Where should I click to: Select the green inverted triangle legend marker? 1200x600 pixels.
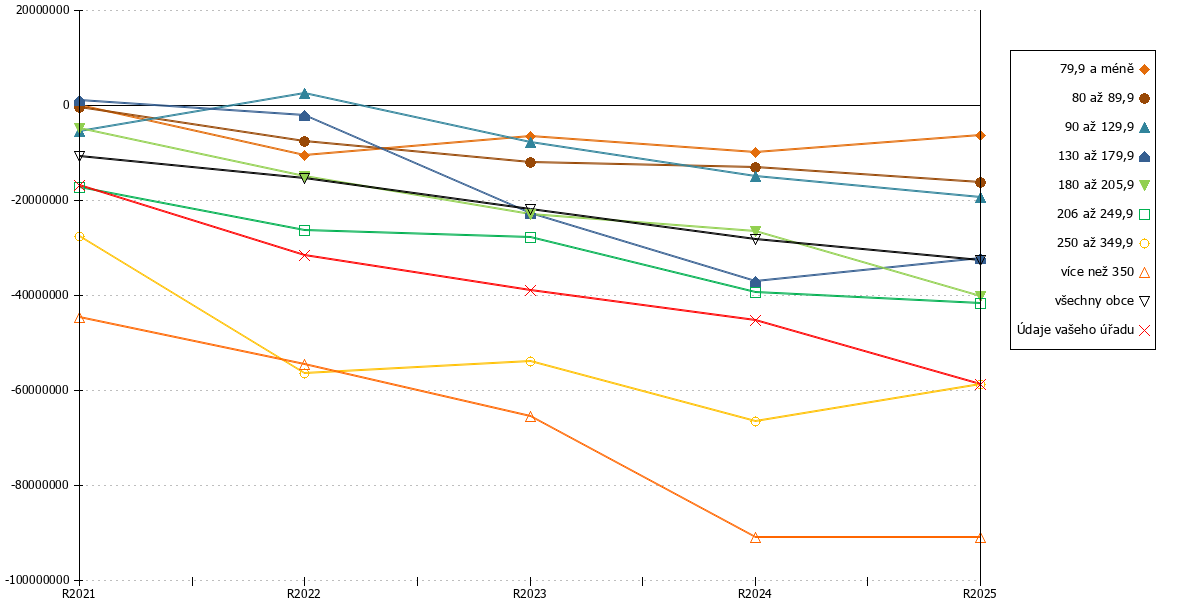point(1144,185)
